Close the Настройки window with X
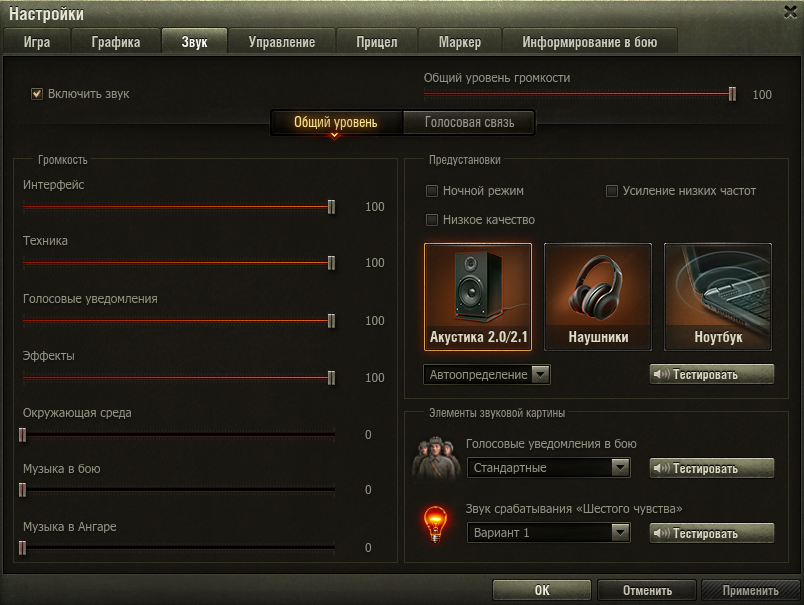 coord(790,12)
